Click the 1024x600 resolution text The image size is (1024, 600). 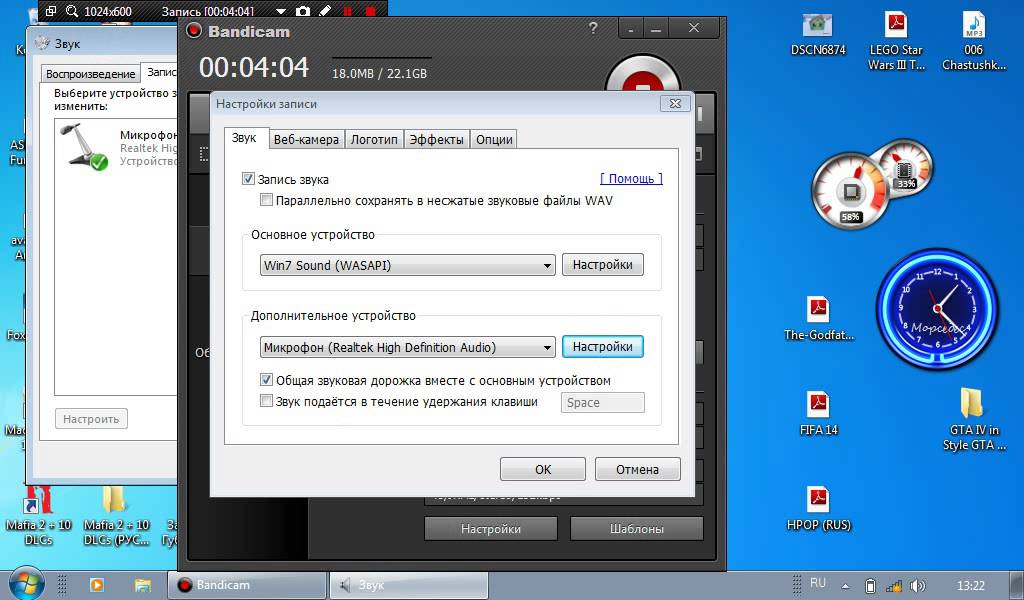tap(108, 11)
